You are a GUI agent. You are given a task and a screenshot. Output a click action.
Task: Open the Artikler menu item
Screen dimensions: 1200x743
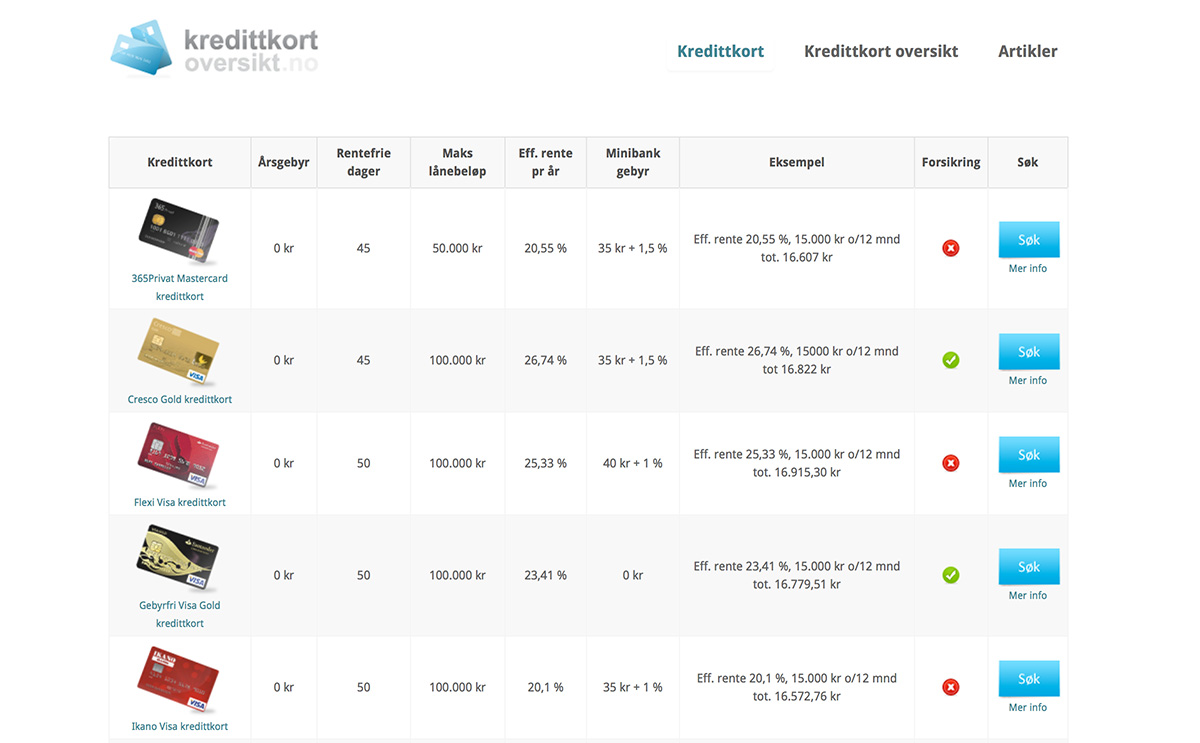coord(1027,52)
